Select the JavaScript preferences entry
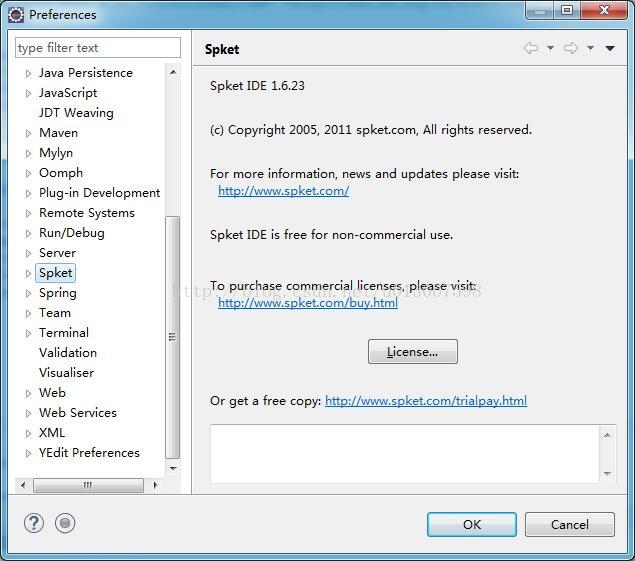The width and height of the screenshot is (635, 561). (x=68, y=93)
